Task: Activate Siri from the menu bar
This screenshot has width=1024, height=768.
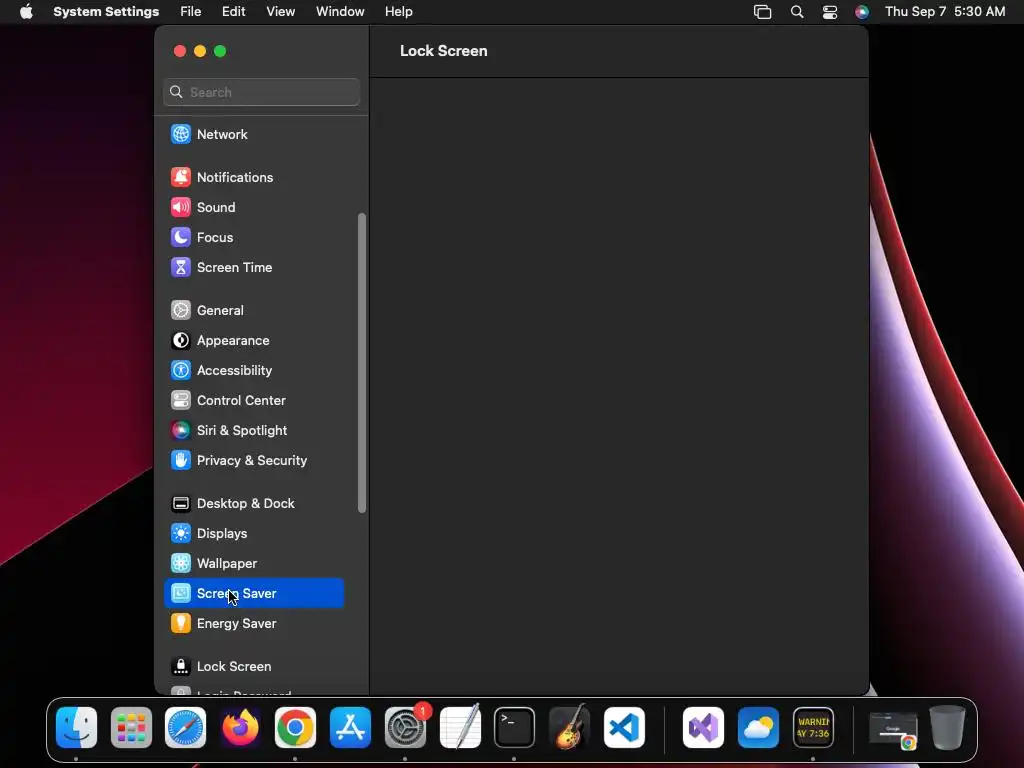Action: click(862, 12)
